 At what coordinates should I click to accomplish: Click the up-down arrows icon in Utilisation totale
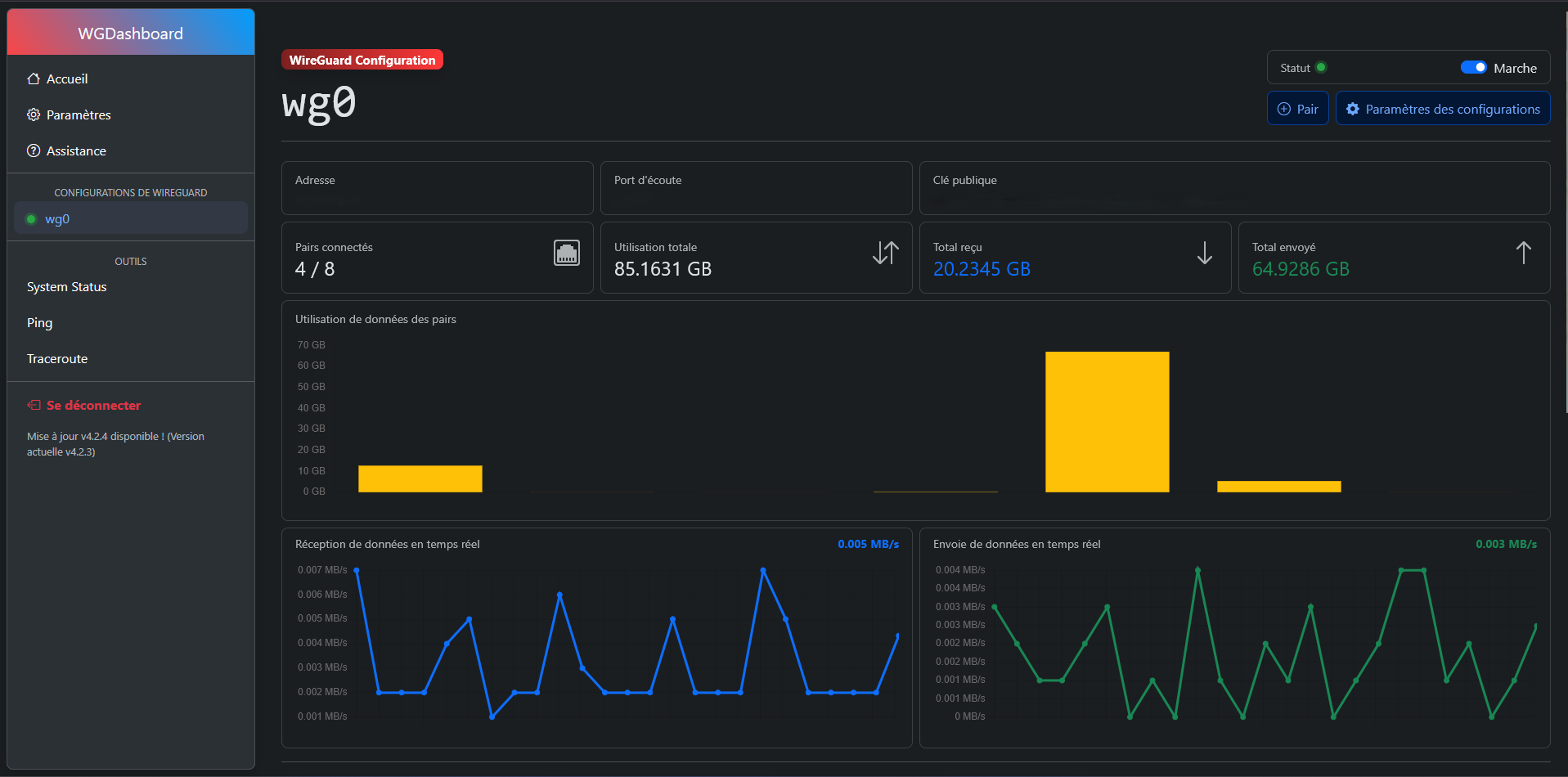click(885, 253)
